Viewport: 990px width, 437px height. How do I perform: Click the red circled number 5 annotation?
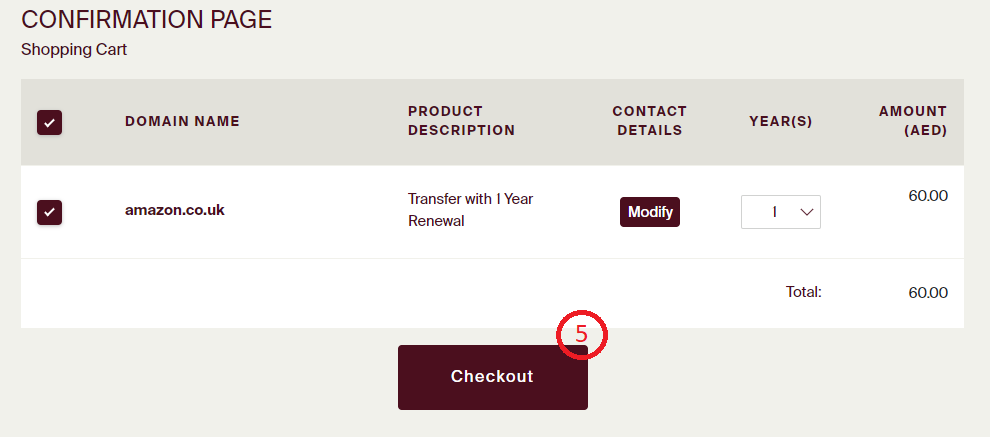click(x=583, y=336)
